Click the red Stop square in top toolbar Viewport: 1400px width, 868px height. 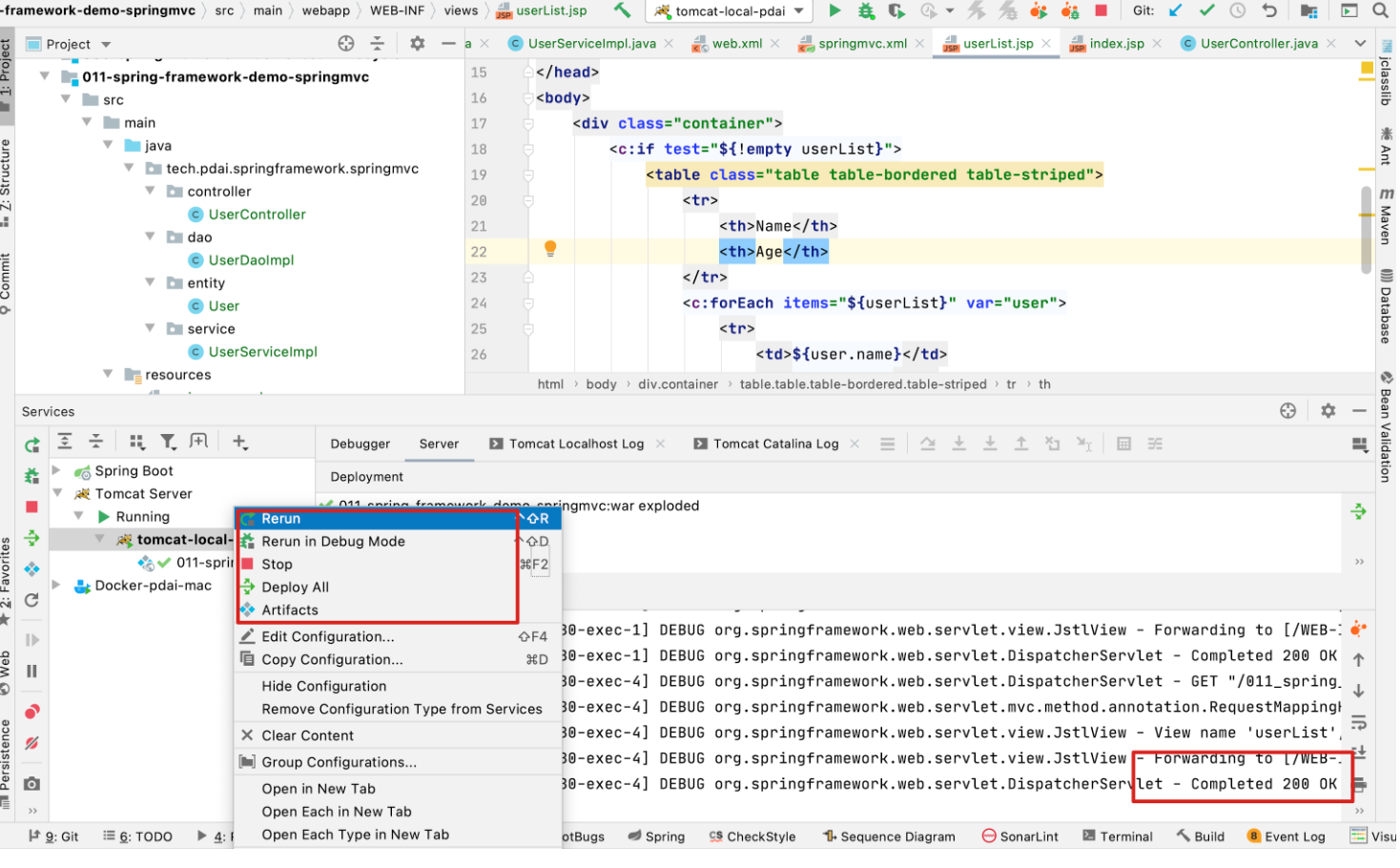pos(1101,10)
